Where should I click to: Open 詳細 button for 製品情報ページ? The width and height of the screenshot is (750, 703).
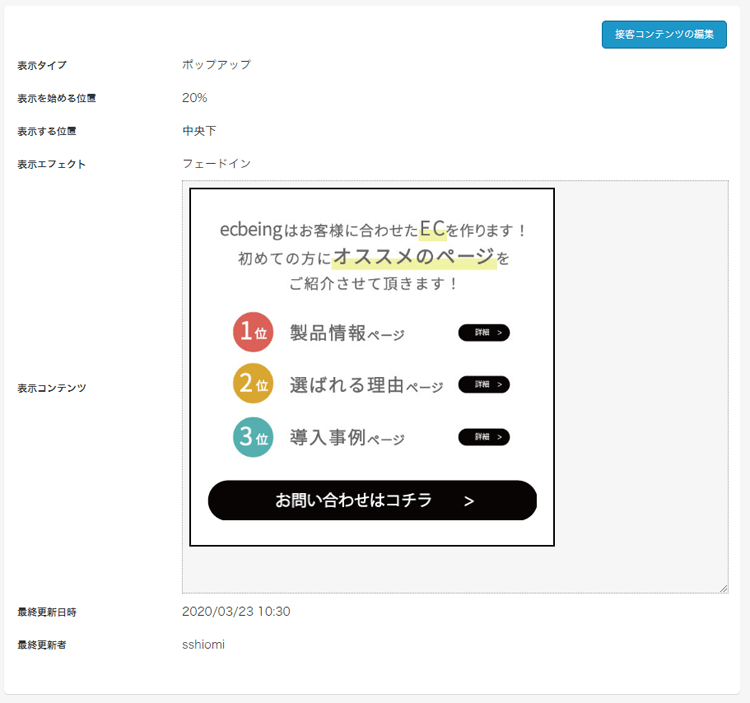coord(484,332)
